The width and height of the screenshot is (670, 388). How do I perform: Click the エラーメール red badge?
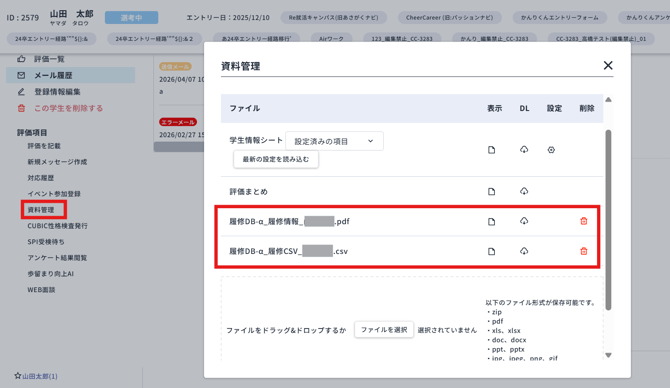[178, 122]
